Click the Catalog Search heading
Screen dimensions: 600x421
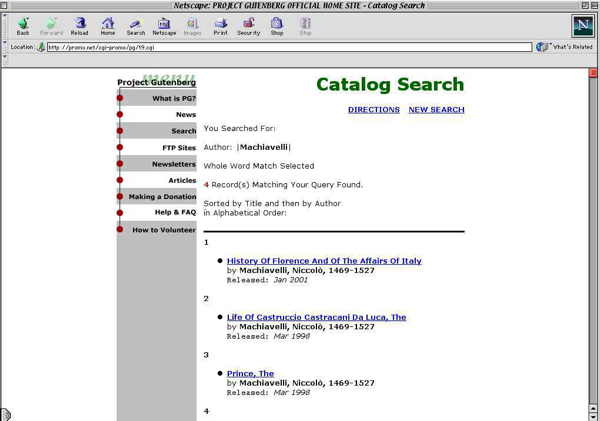(390, 85)
